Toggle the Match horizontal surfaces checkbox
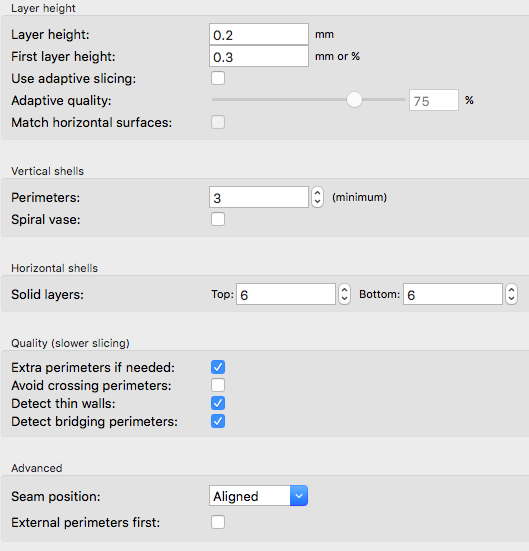This screenshot has width=529, height=551. [x=218, y=122]
